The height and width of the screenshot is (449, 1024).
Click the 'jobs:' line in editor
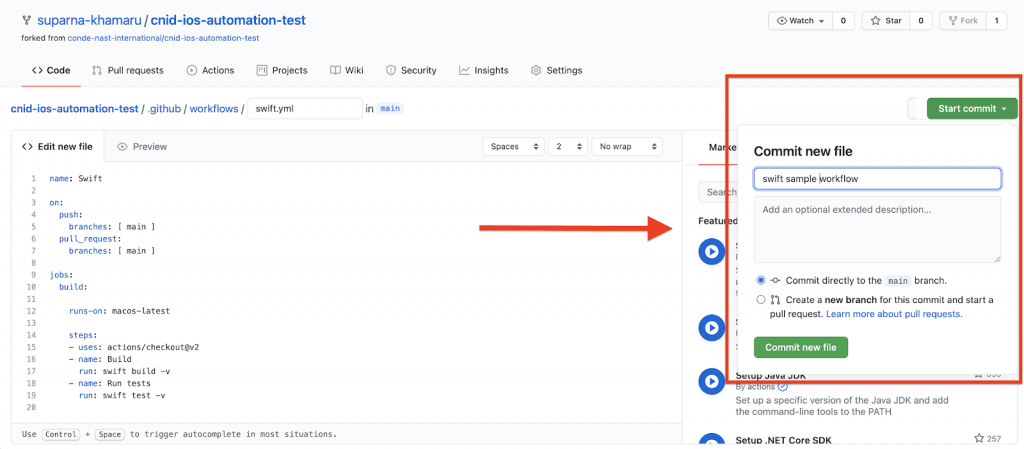coord(61,275)
